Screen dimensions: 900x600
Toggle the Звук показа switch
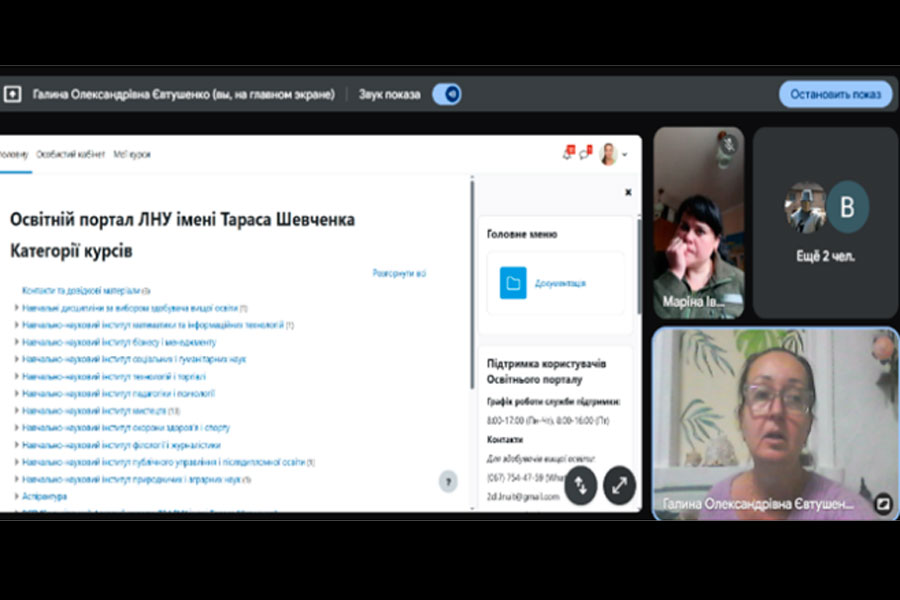[447, 94]
